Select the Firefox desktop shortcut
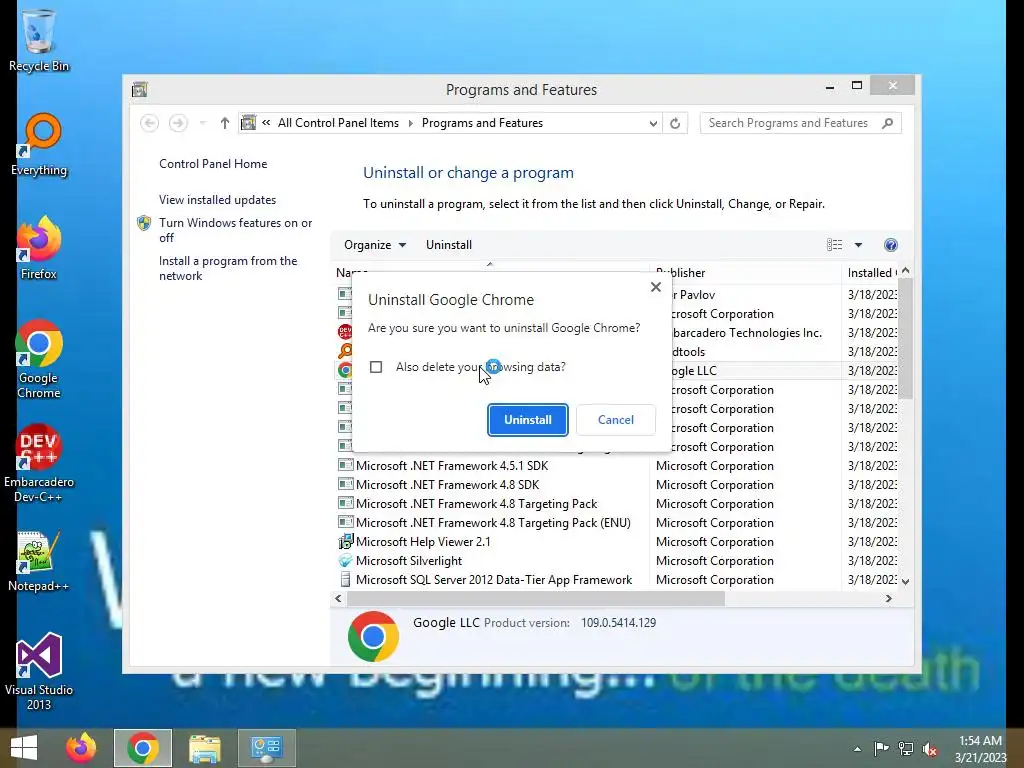 tap(39, 248)
